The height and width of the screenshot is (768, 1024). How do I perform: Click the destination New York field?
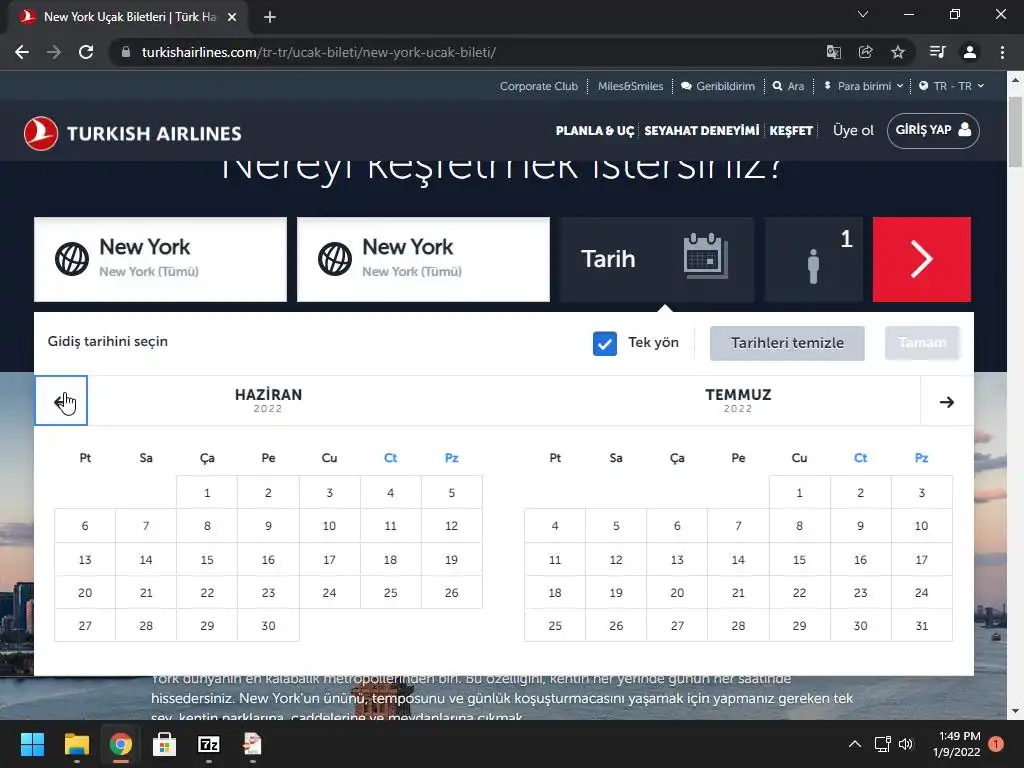pos(423,259)
